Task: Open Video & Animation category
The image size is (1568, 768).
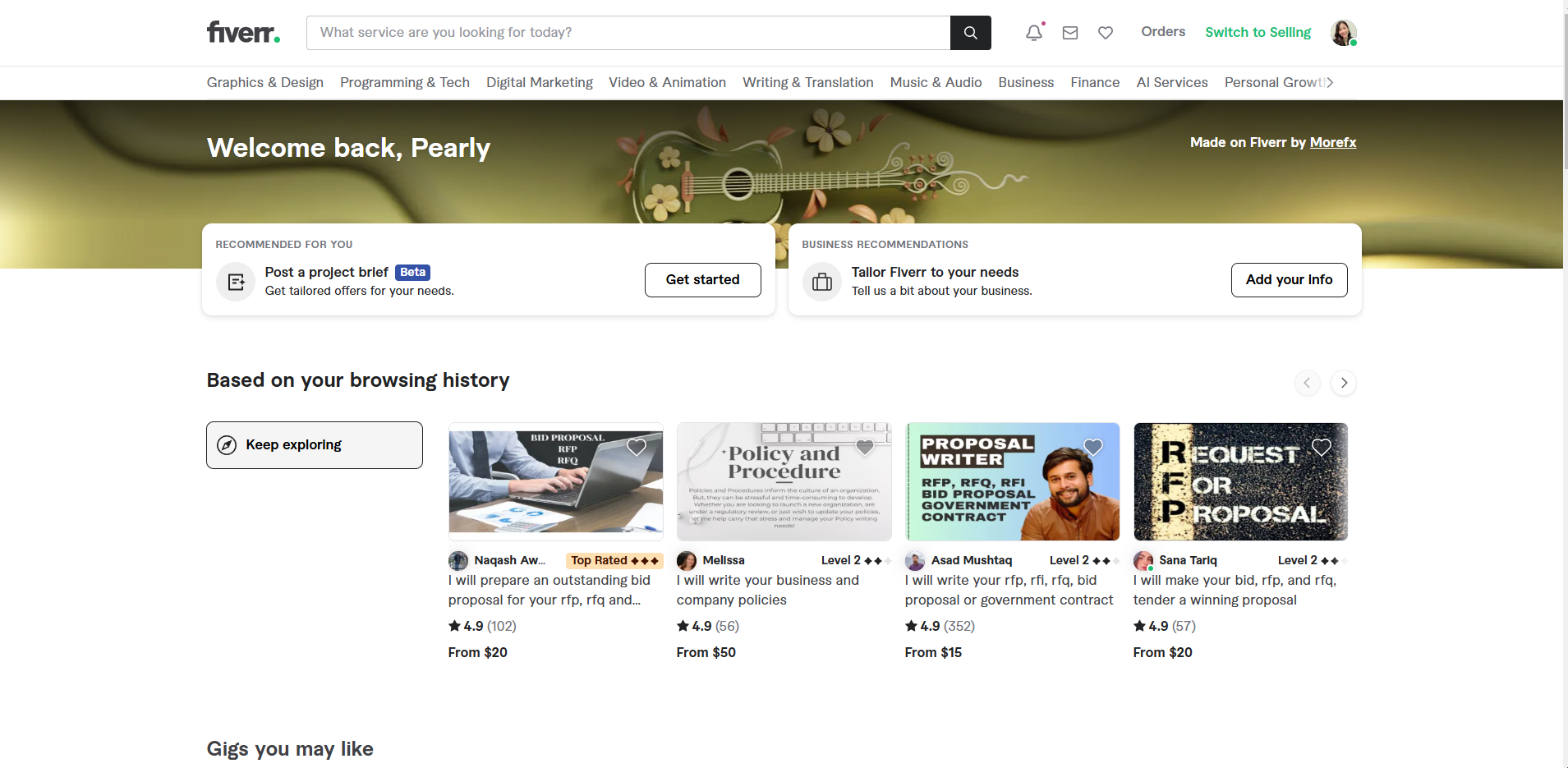Action: click(667, 82)
